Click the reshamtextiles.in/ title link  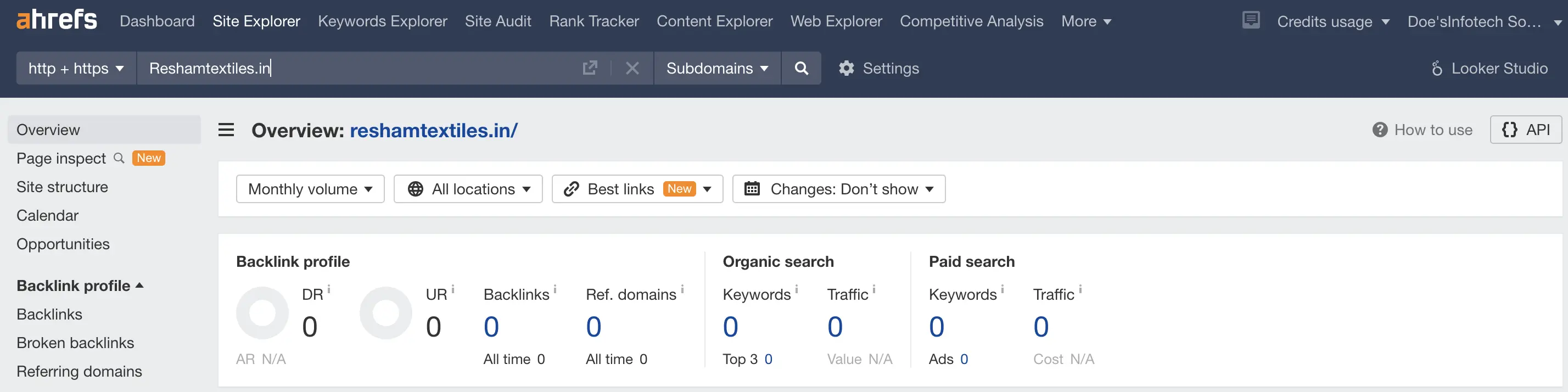pyautogui.click(x=433, y=130)
